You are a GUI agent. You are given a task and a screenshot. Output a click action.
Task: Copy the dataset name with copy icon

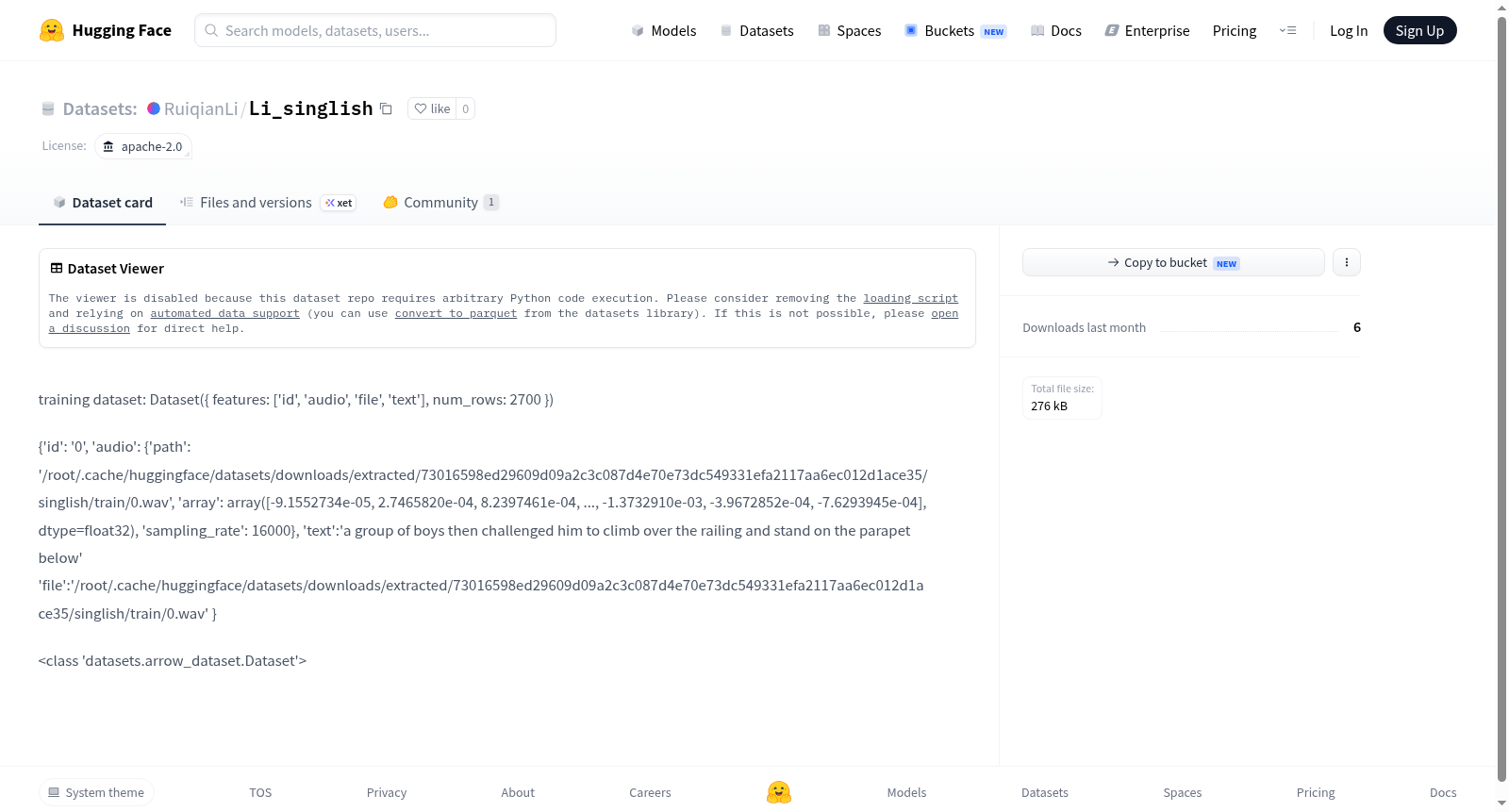tap(386, 108)
